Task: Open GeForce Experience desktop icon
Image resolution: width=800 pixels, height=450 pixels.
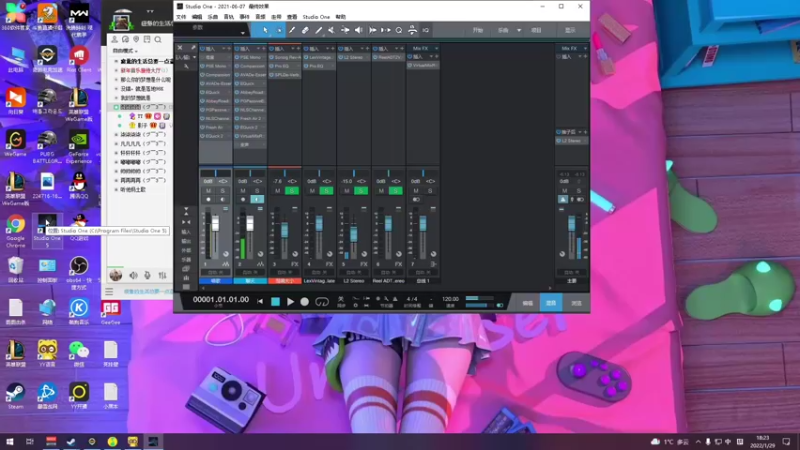Action: [x=79, y=148]
